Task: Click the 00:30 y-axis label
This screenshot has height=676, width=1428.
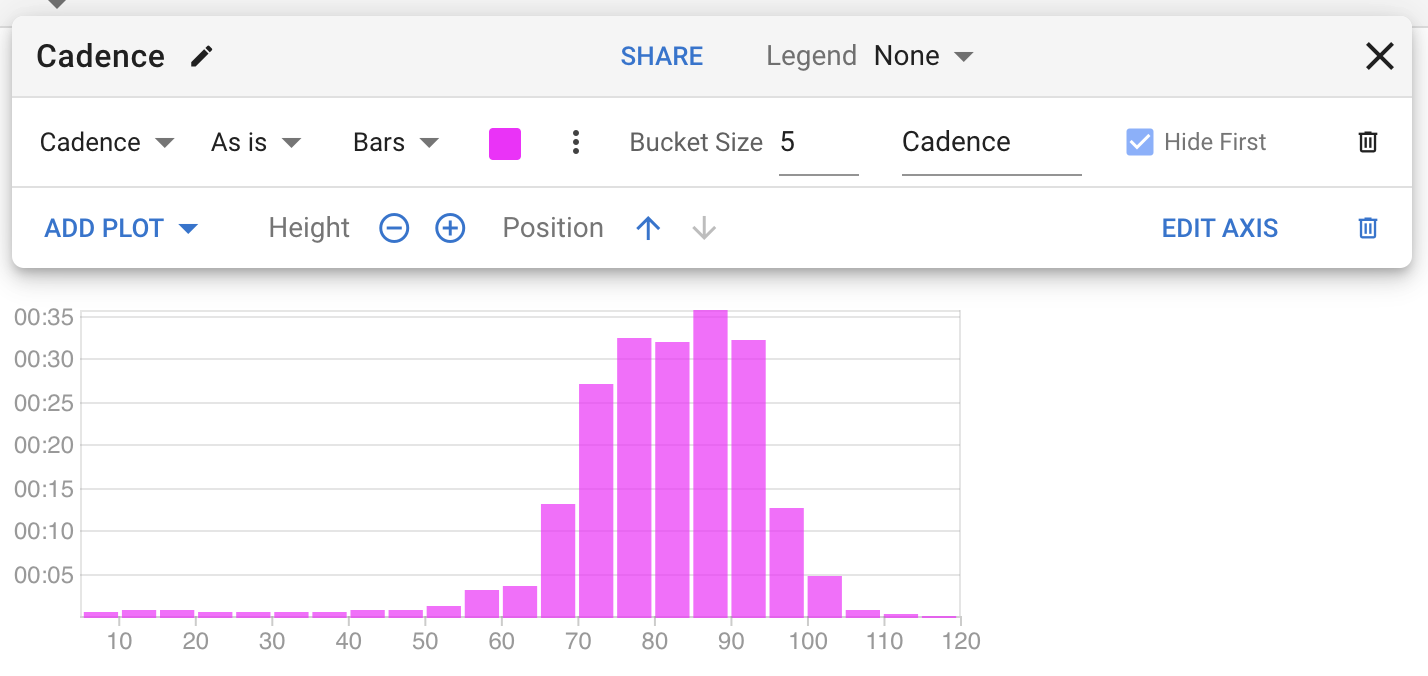Action: 44,358
